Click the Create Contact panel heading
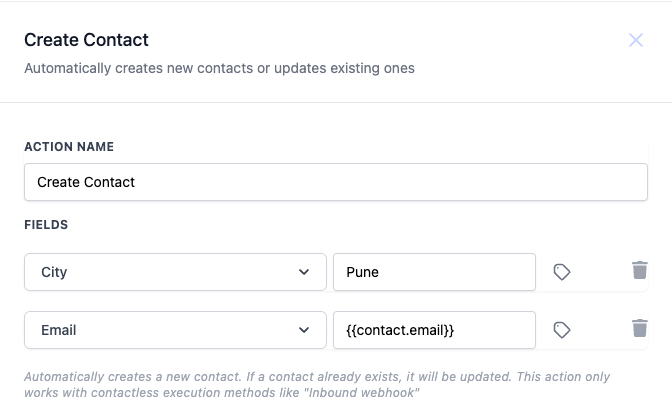Screen dimensions: 672x413 coord(87,40)
